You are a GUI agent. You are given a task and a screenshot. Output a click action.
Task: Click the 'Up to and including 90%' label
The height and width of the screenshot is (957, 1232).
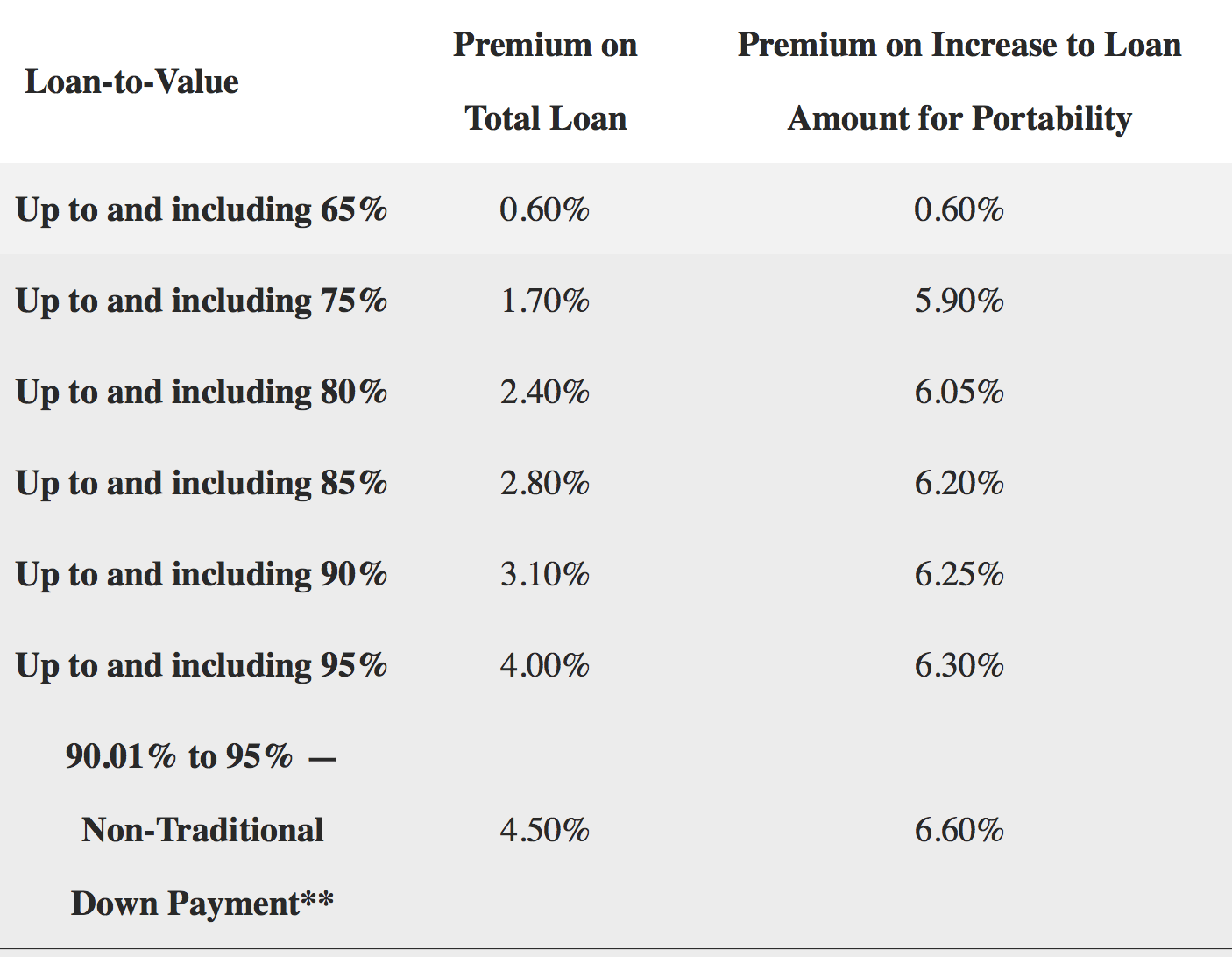pos(202,575)
